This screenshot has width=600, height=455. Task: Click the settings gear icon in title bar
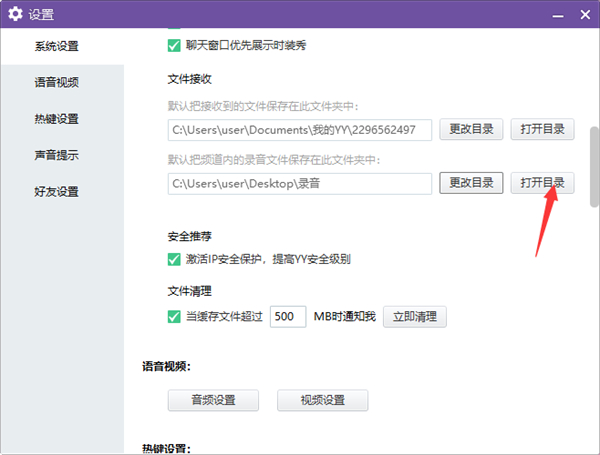[15, 15]
